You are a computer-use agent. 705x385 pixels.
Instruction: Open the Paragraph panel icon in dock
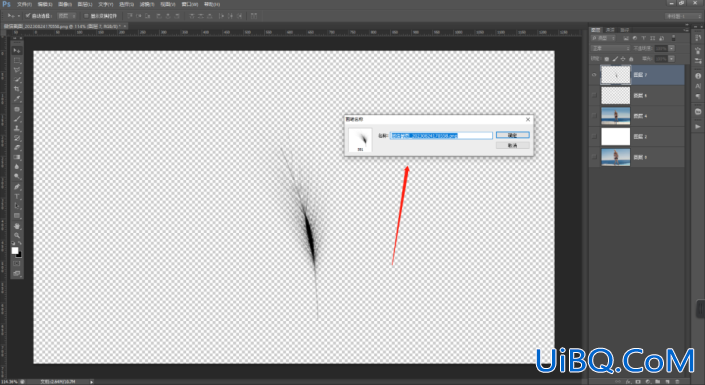point(698,96)
